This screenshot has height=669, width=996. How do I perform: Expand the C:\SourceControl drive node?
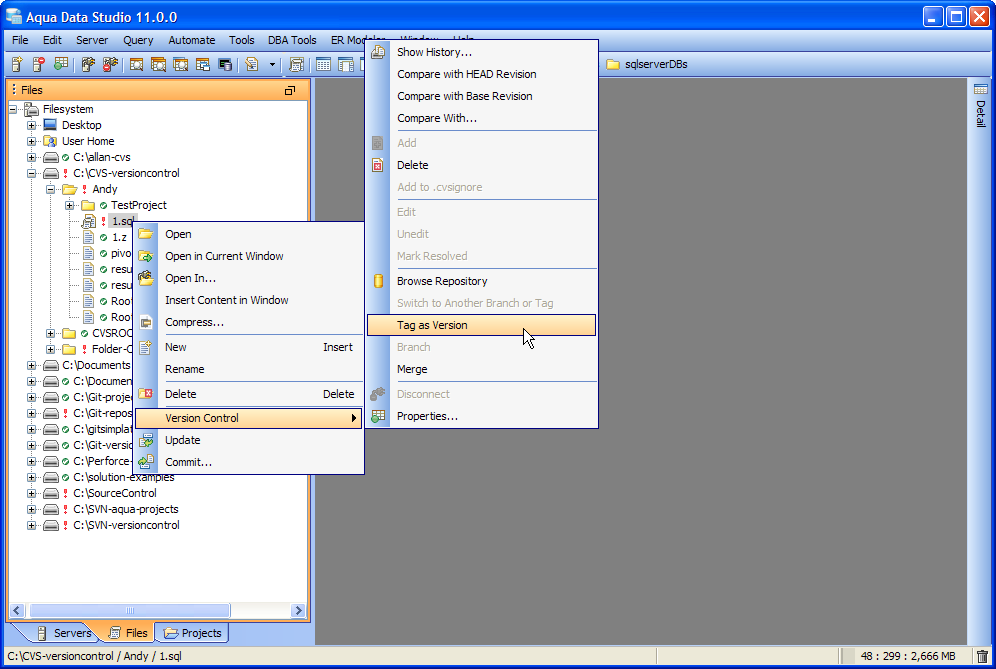32,493
